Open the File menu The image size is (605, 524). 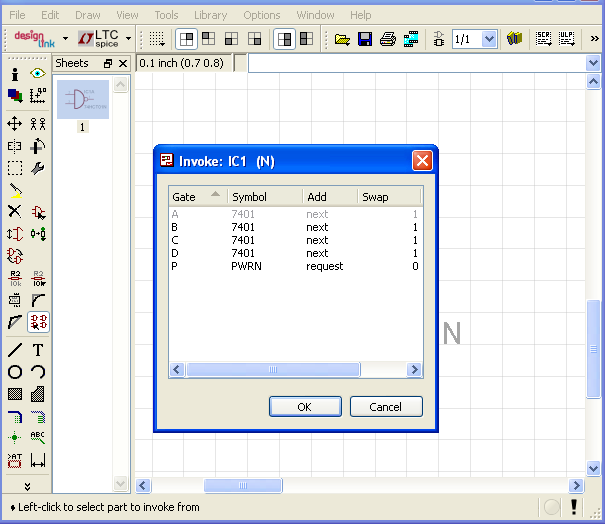tap(17, 15)
